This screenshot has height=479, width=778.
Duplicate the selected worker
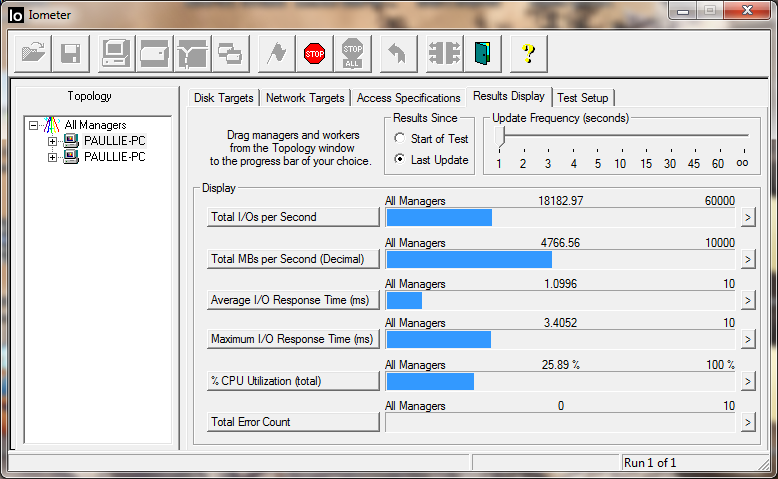[230, 53]
